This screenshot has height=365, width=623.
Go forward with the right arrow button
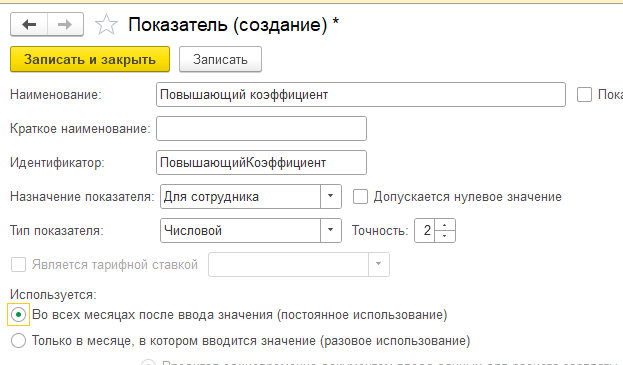click(65, 25)
